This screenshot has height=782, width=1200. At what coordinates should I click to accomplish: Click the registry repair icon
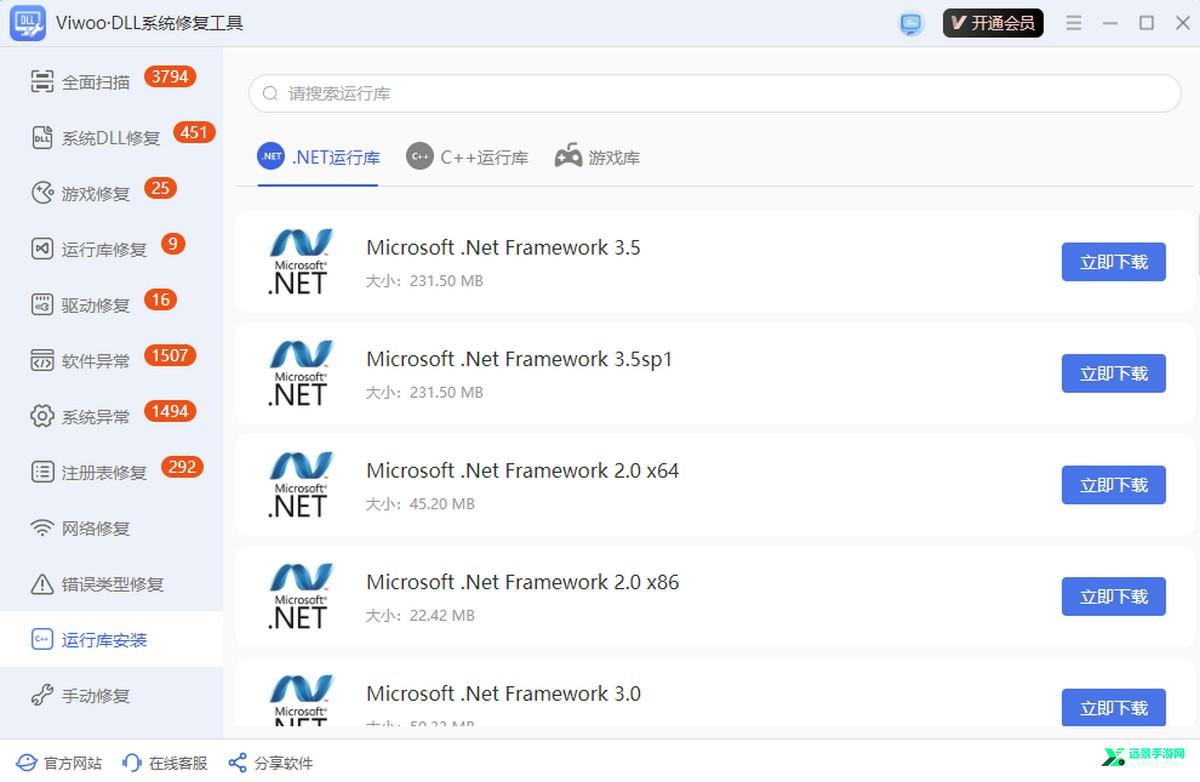click(42, 472)
